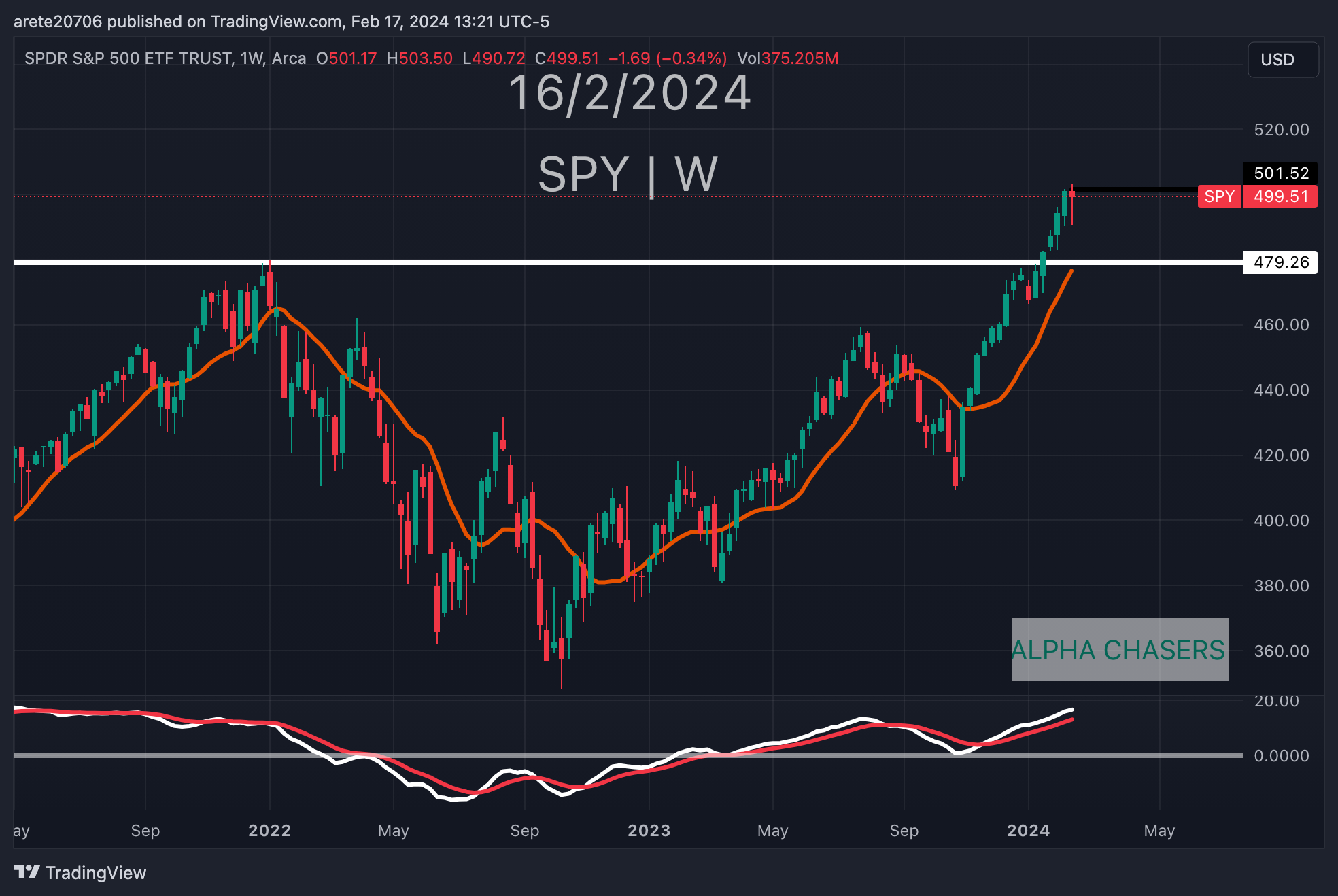Click the volume value Vol375.205M
Viewport: 1338px width, 896px height.
click(788, 58)
